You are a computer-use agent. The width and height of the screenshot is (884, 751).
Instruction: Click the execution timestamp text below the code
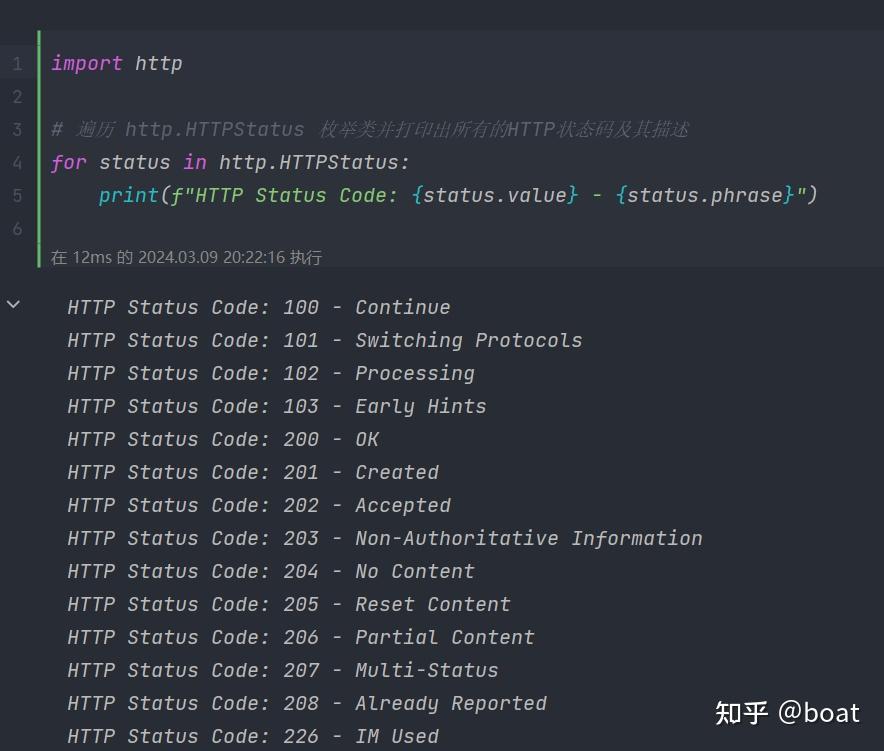click(x=188, y=257)
